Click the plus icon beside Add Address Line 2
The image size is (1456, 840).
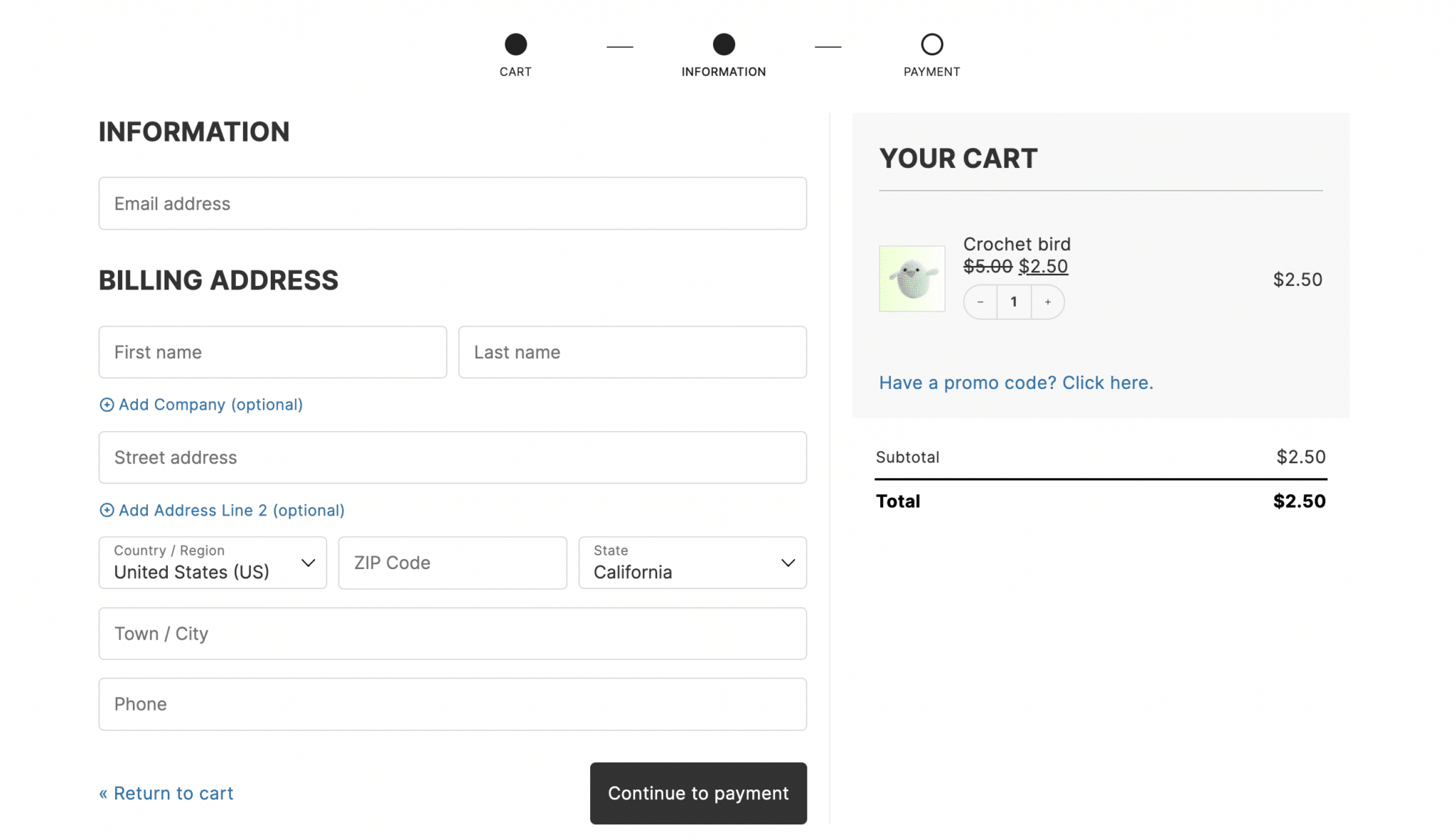(x=106, y=510)
